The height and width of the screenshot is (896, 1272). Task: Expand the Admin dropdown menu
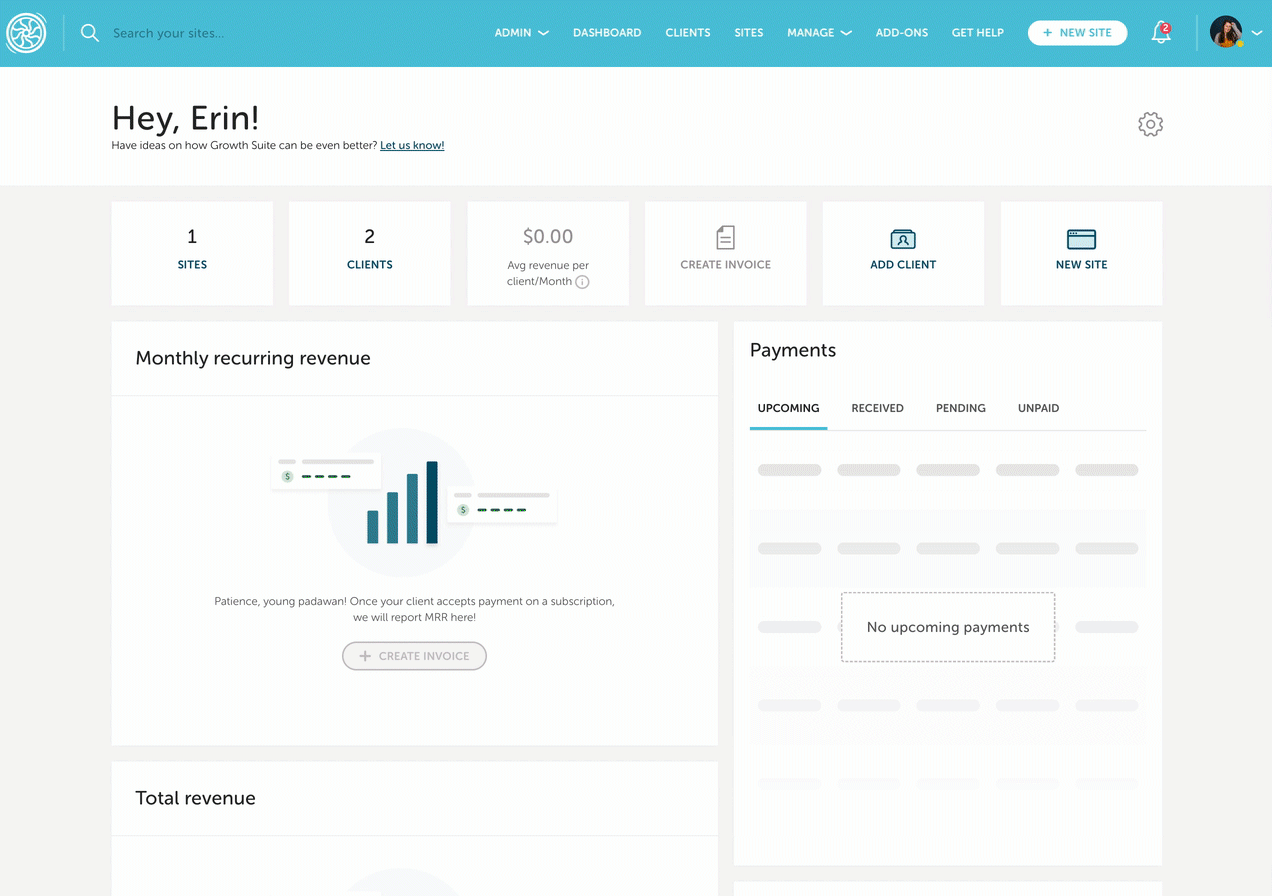pyautogui.click(x=522, y=33)
